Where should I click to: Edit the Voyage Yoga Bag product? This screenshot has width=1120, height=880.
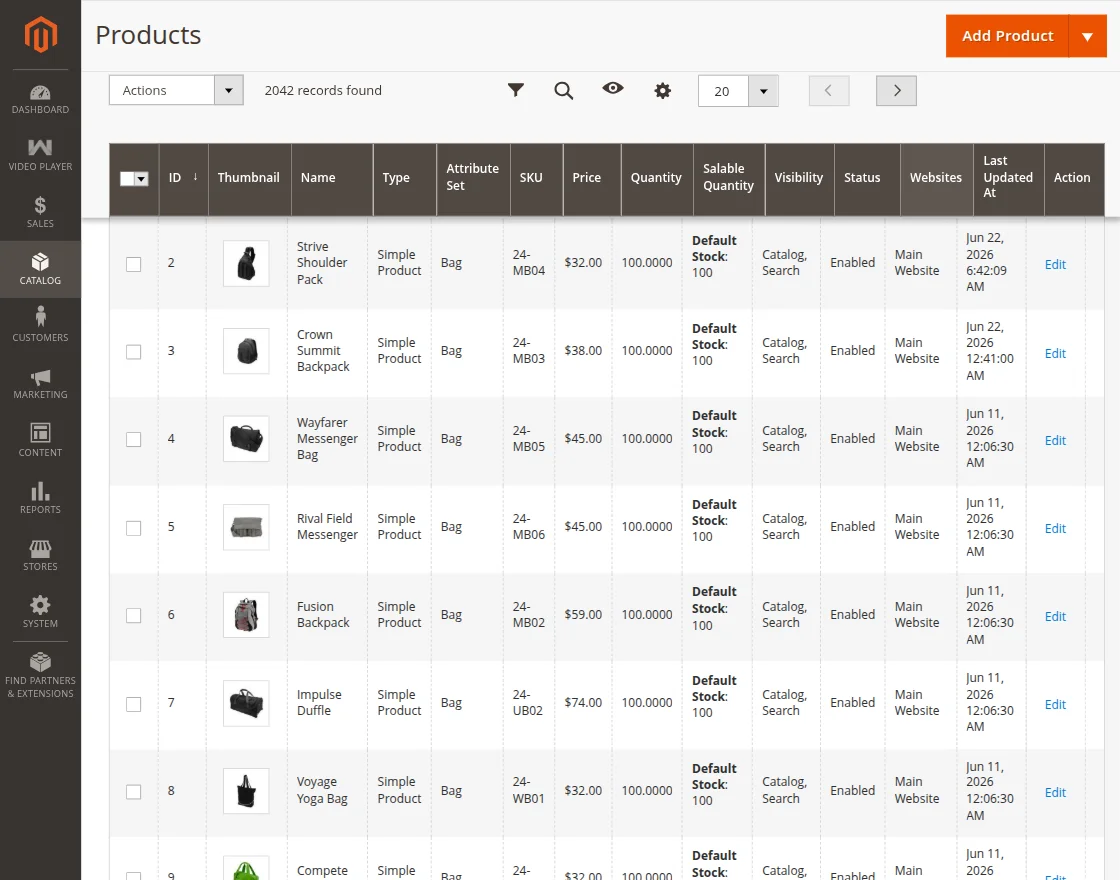pyautogui.click(x=1055, y=792)
